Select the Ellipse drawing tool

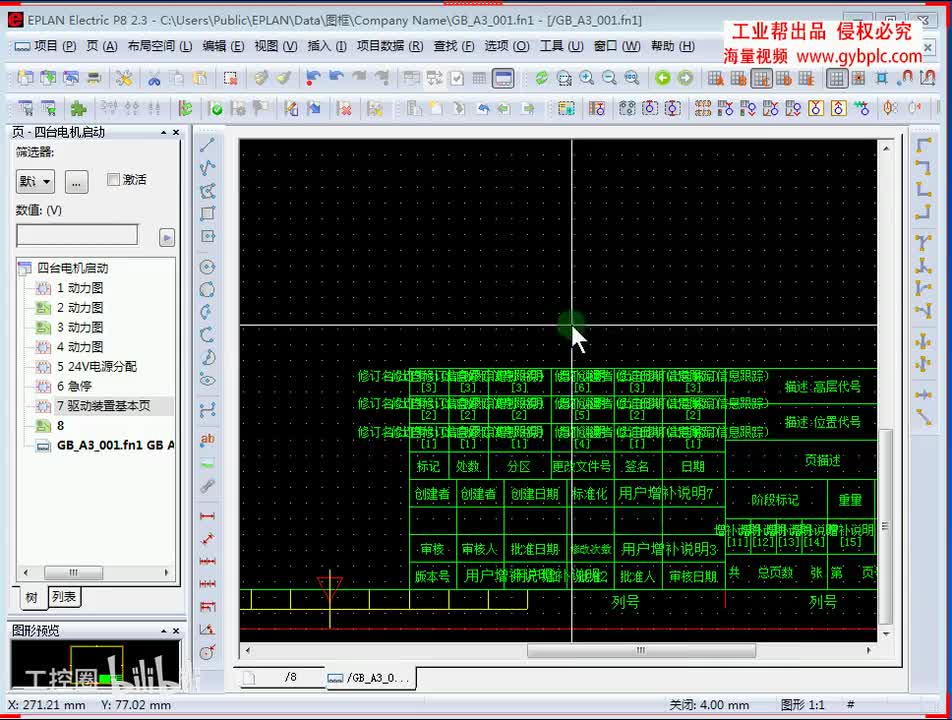(x=207, y=381)
